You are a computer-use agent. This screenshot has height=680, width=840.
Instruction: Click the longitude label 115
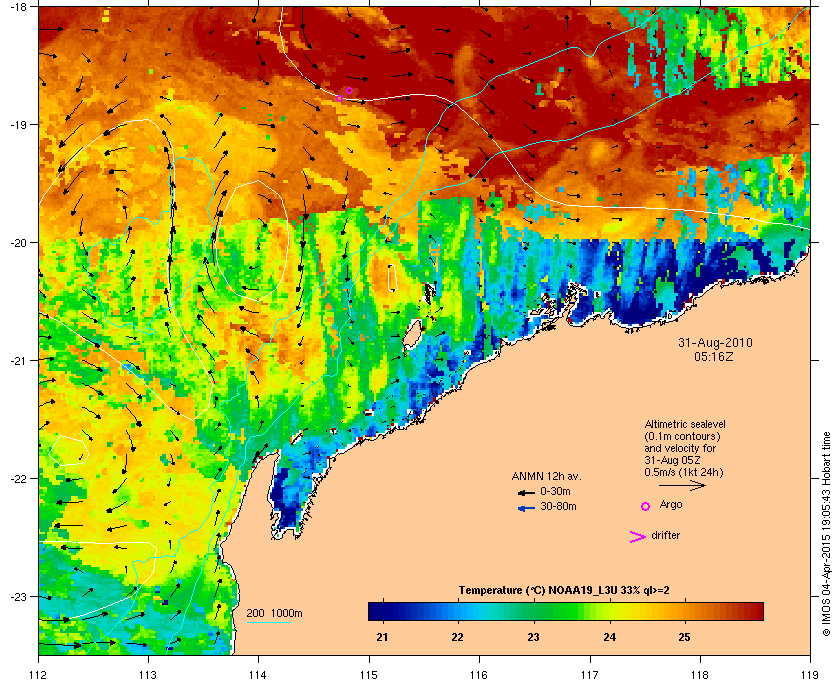(369, 674)
